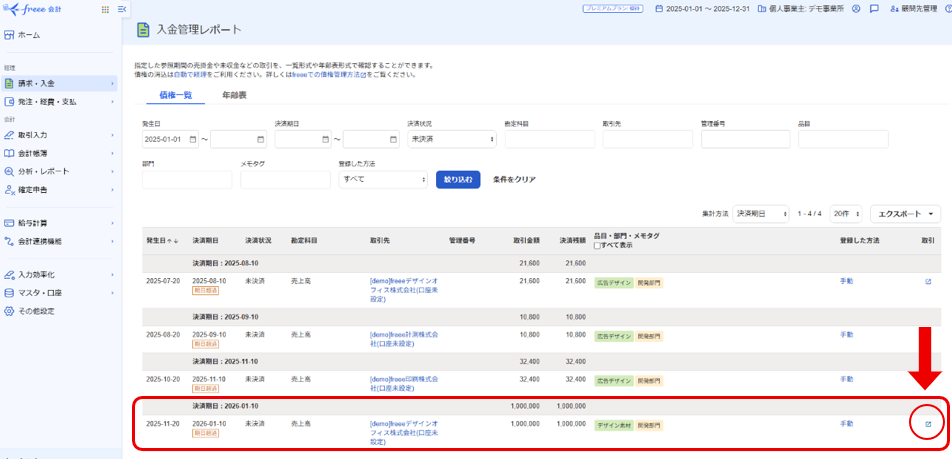Click 手動 link in 2025-10-20 row
The image size is (952, 459).
846,379
